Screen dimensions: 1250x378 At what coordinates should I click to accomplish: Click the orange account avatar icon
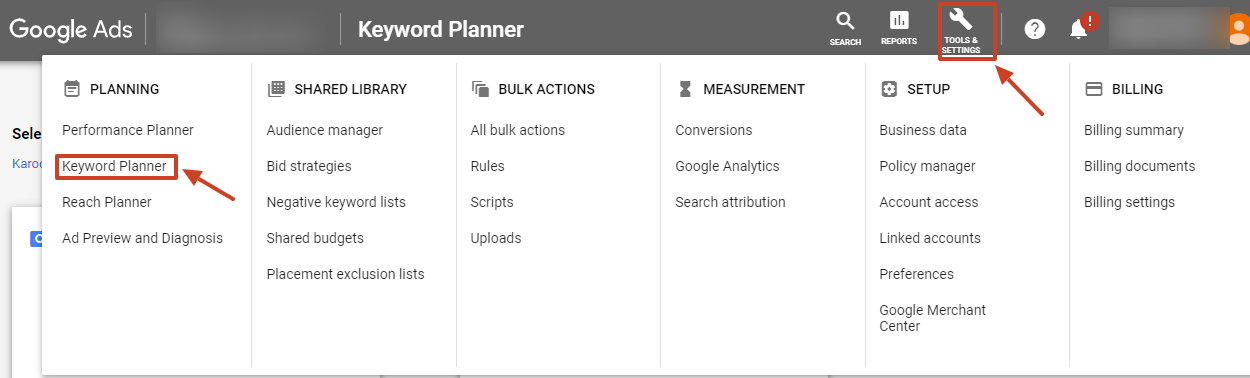point(1239,29)
